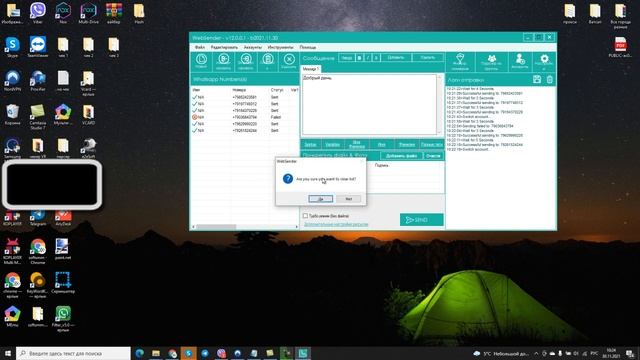This screenshot has height=360, width=640.
Task: Open the Инструменты menu
Action: click(280, 47)
